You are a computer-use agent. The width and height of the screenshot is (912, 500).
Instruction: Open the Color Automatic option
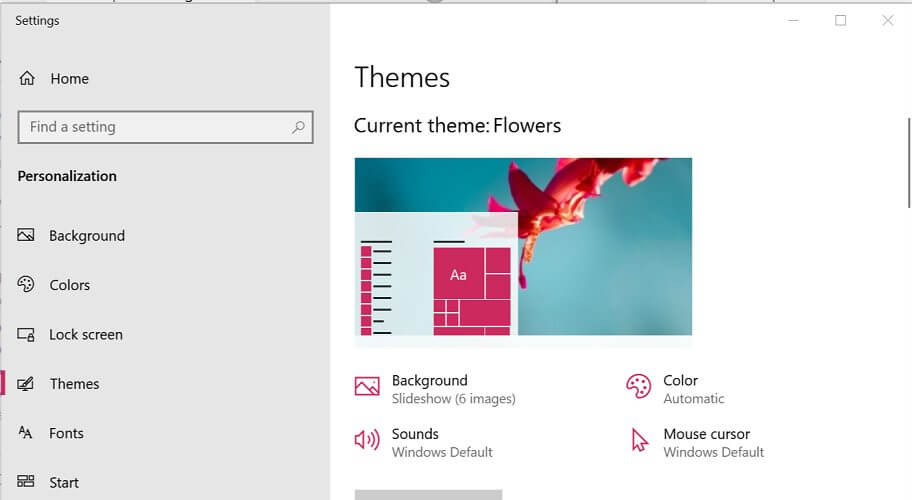click(693, 389)
